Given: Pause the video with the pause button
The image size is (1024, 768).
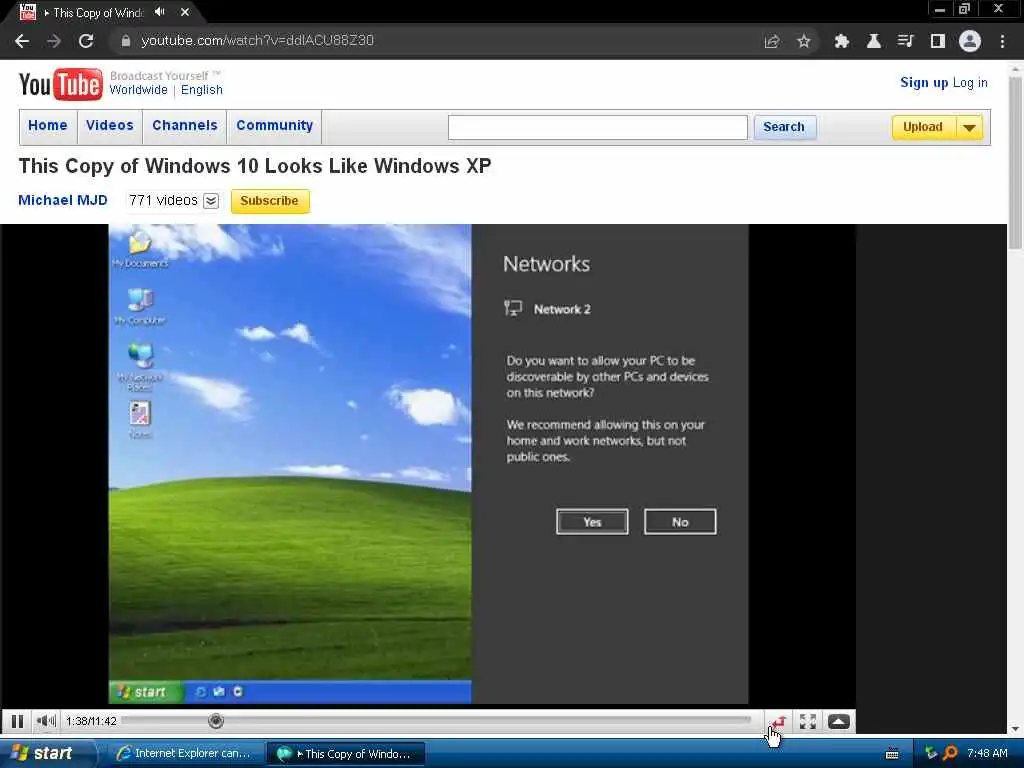Looking at the screenshot, I should 18,721.
